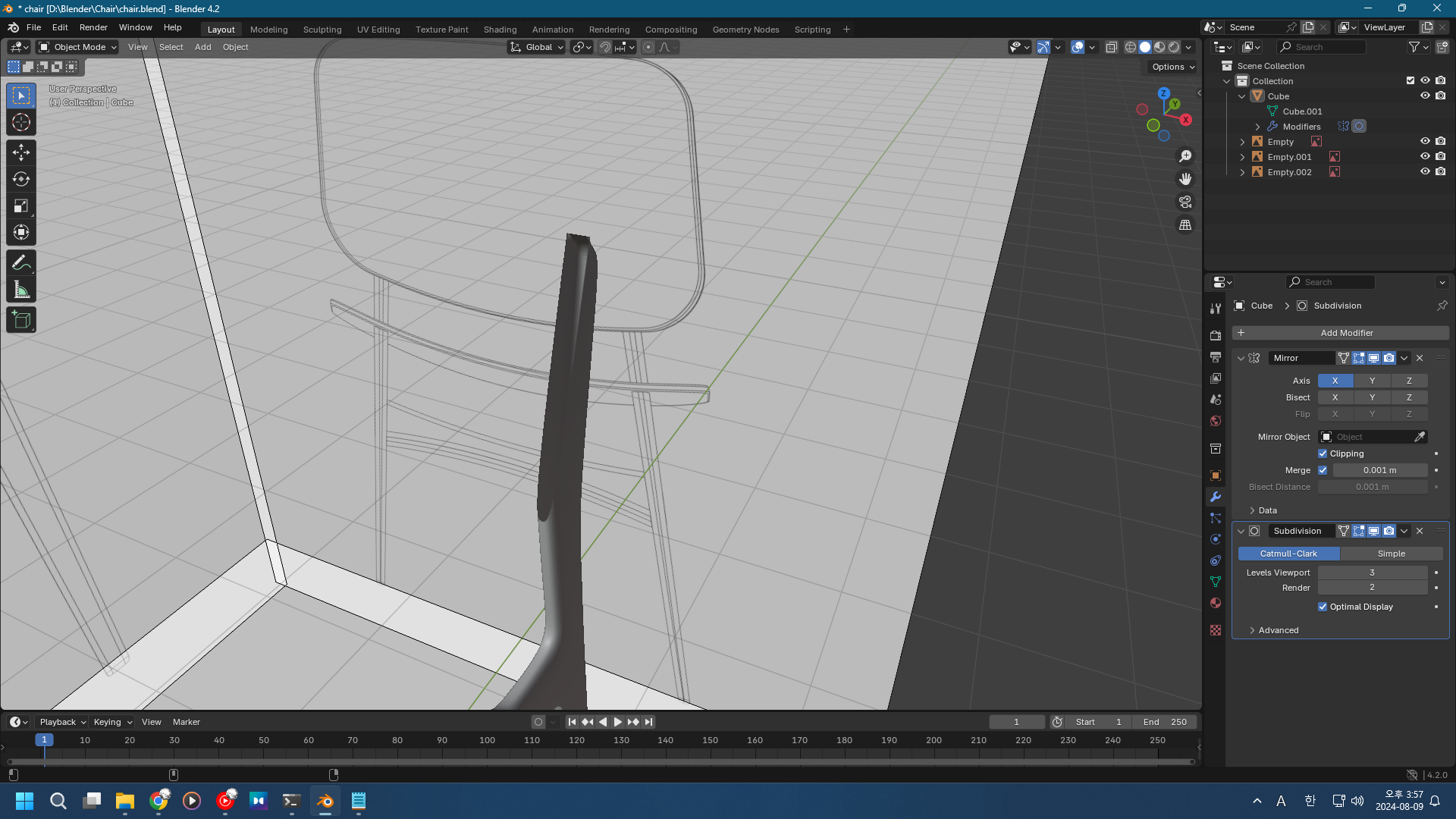Viewport: 1456px width, 819px height.
Task: Open the Global transform orientation dropdown
Action: coord(536,47)
